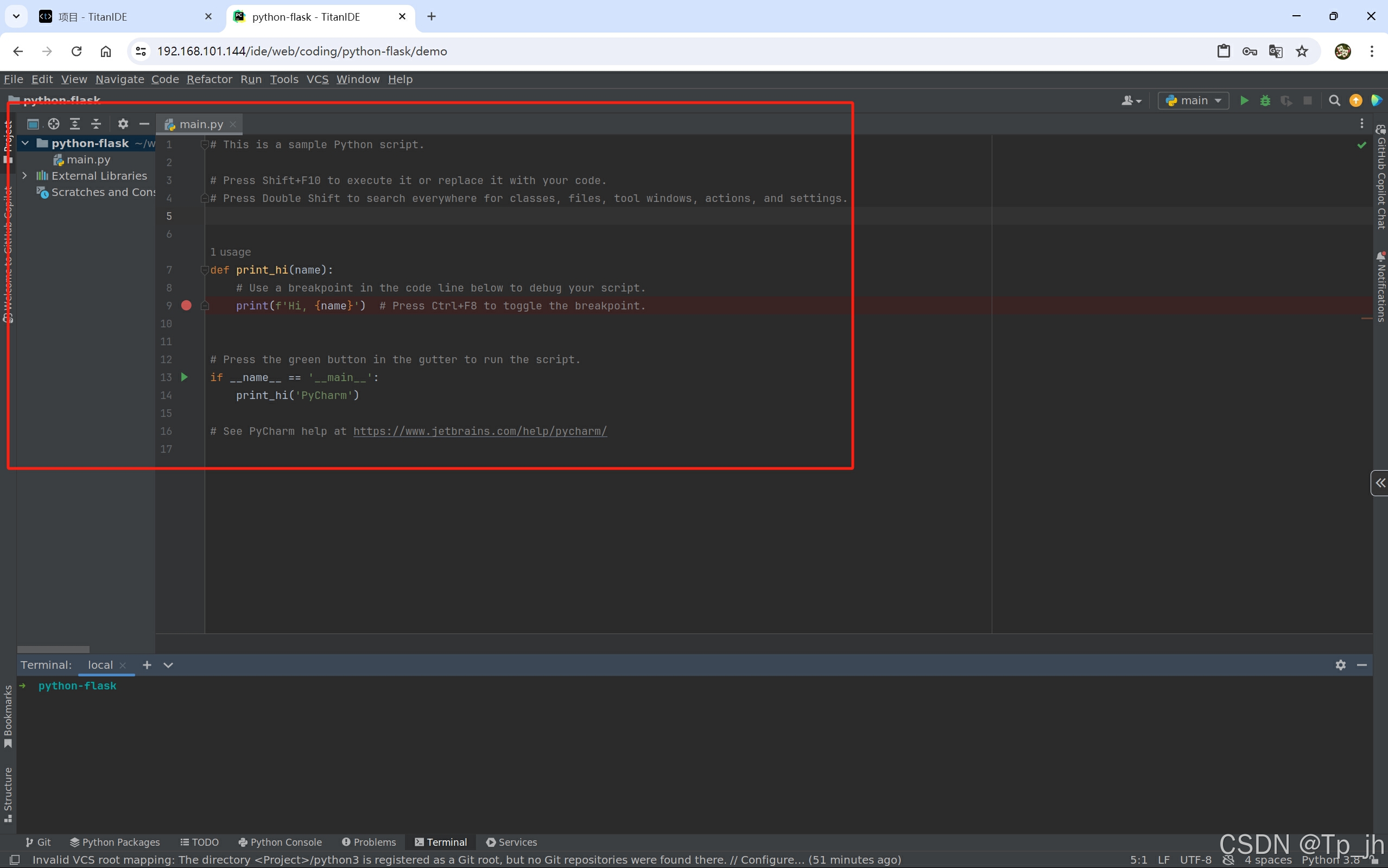Open terminal sessions dropdown arrow
1388x868 pixels.
(168, 665)
